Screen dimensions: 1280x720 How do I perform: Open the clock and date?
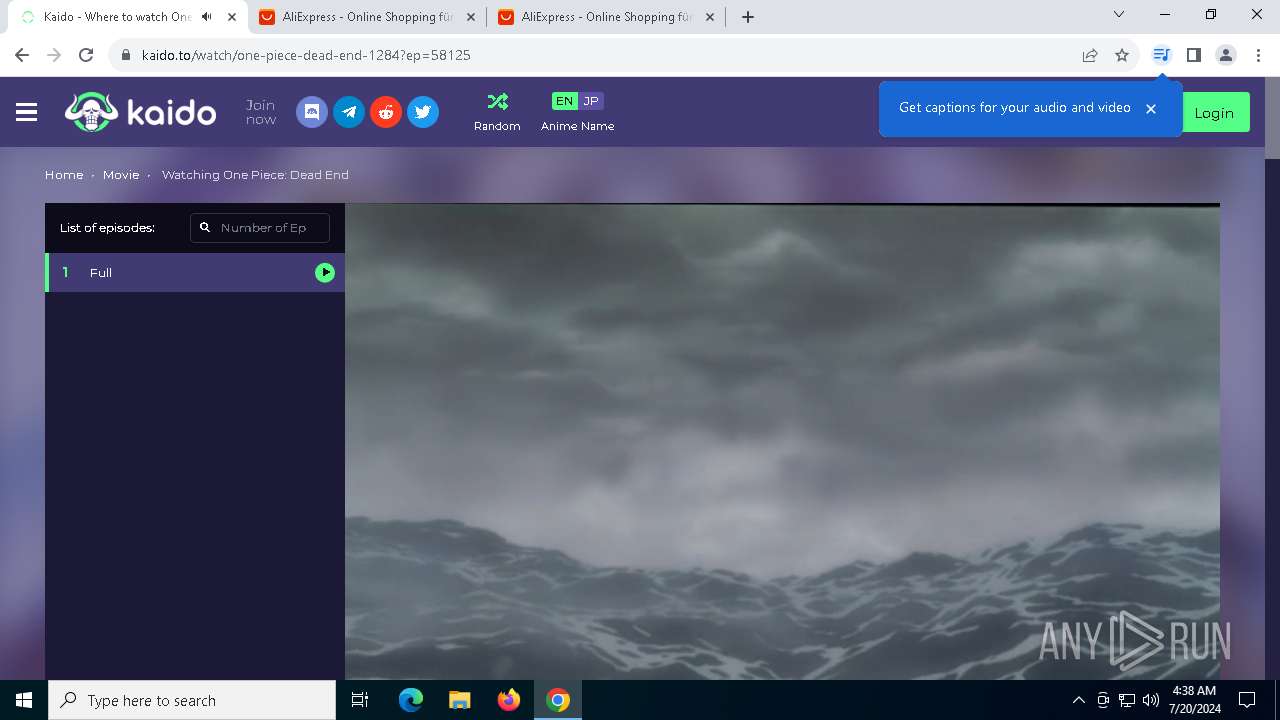[x=1196, y=700]
